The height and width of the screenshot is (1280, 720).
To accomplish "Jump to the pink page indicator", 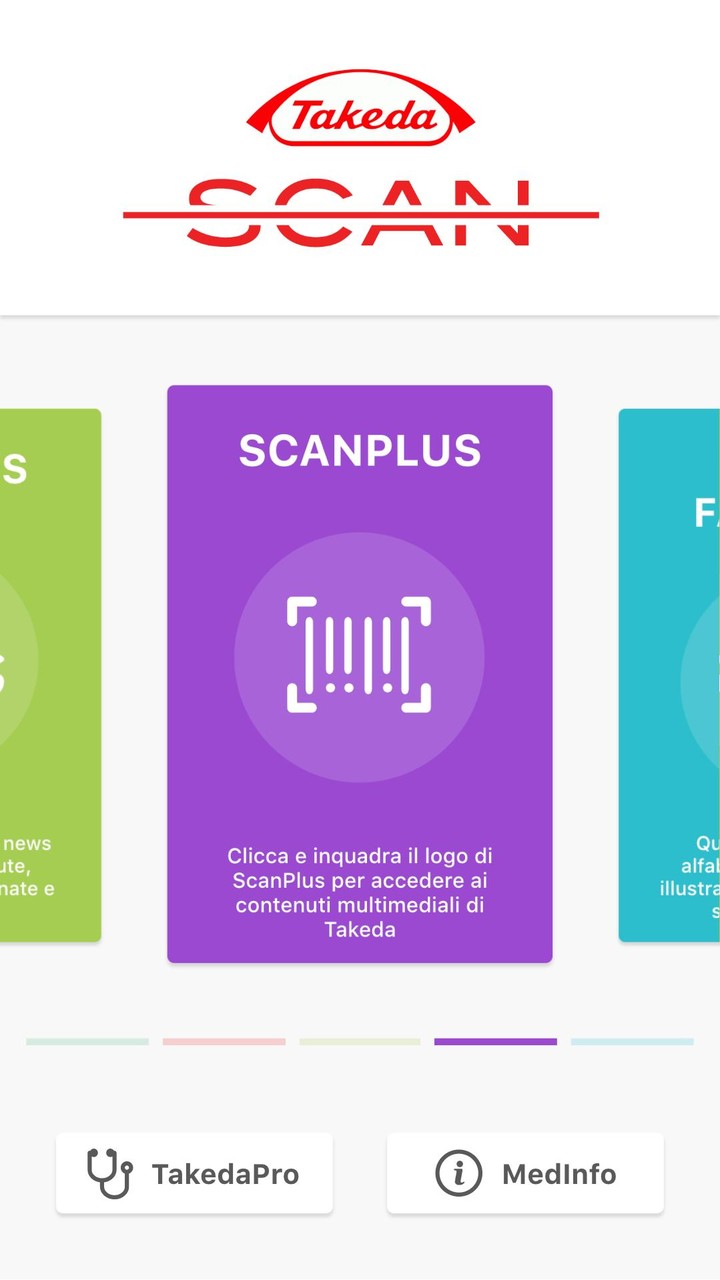I will (x=224, y=1042).
